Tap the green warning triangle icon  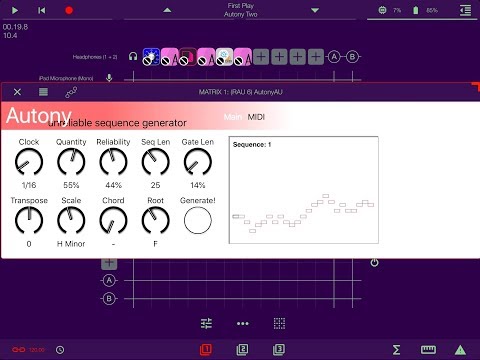(x=460, y=350)
